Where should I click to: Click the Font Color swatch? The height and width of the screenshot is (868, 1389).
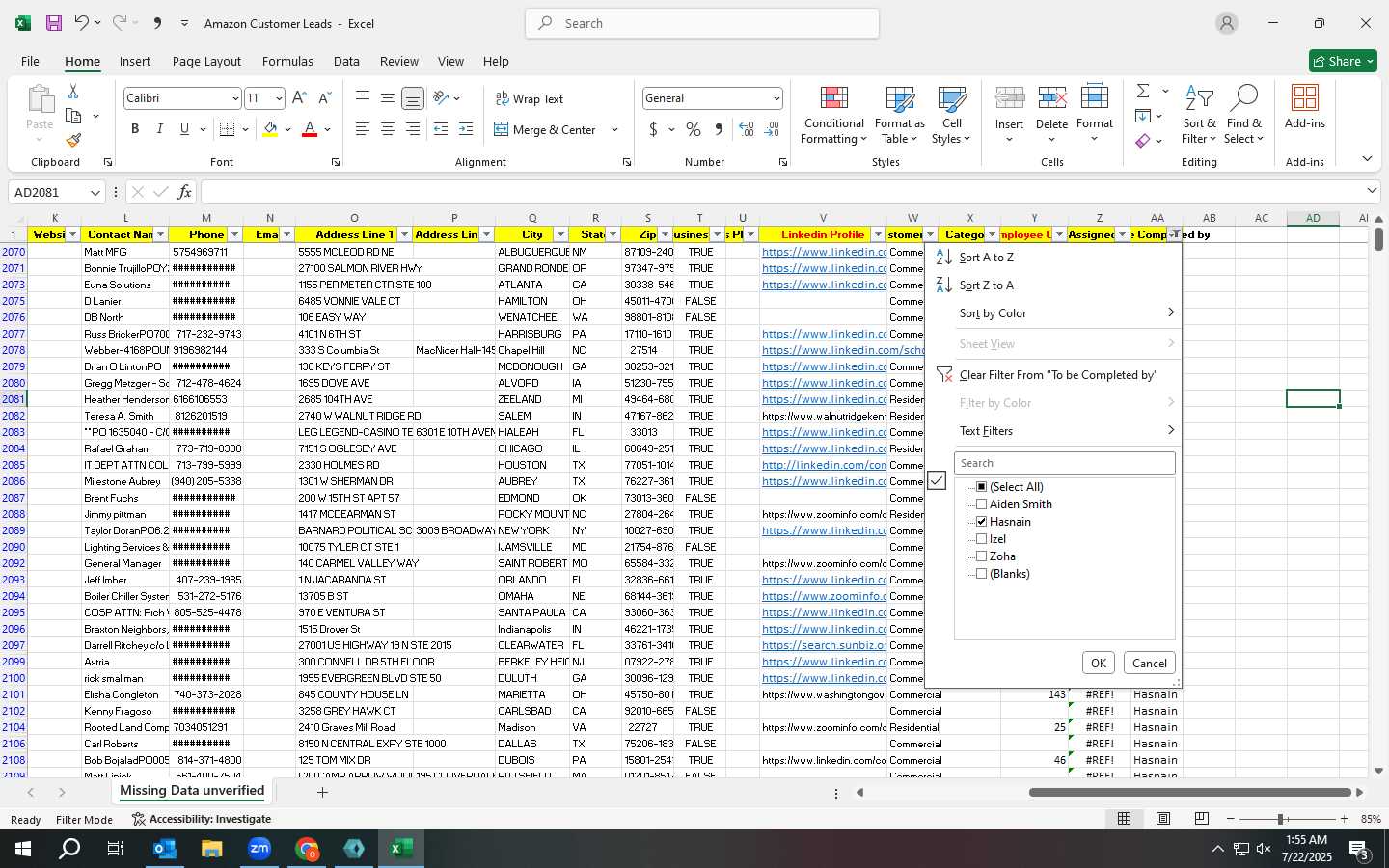[310, 129]
